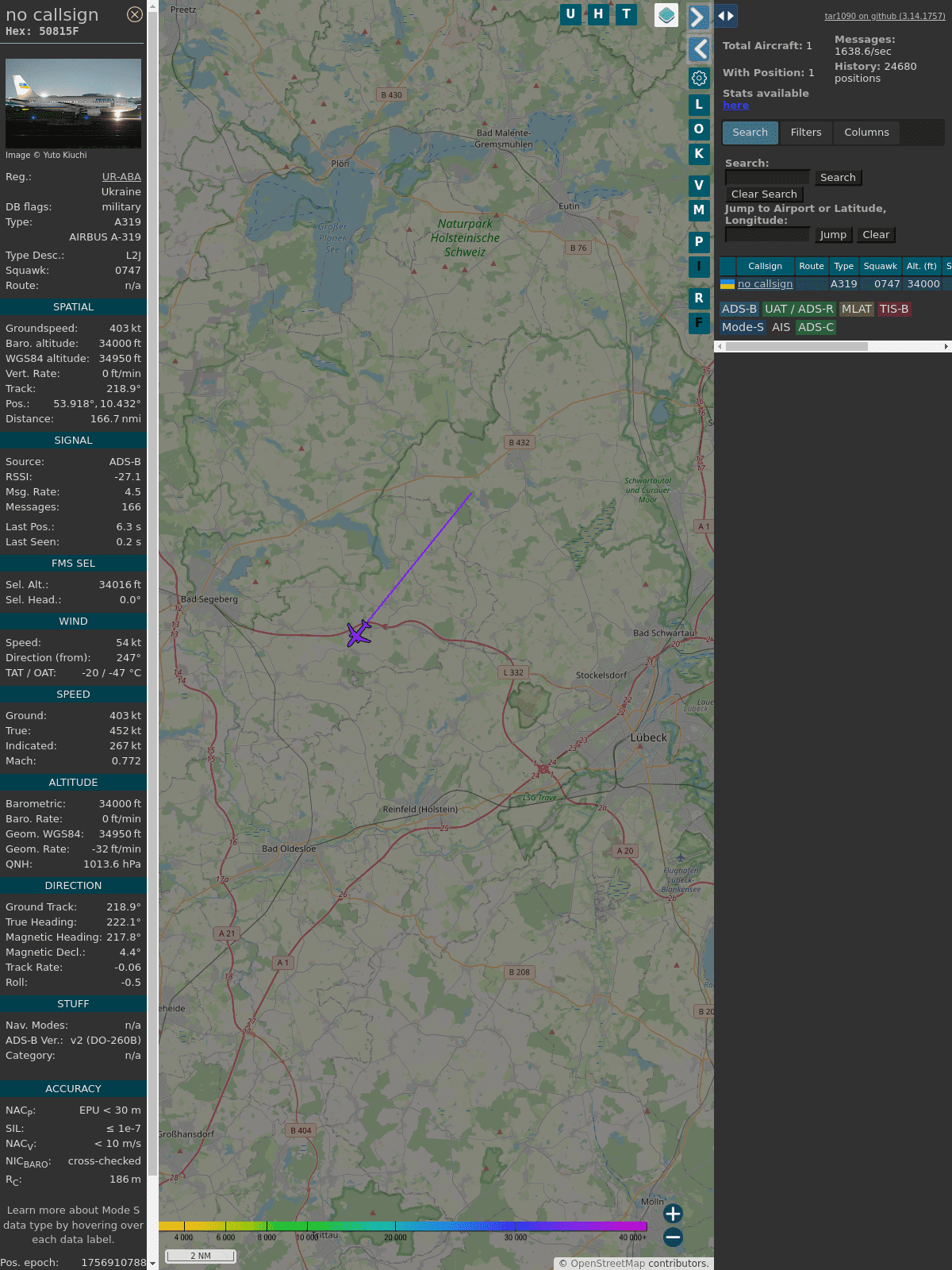Viewport: 952px width, 1270px height.
Task: Sort table by Squawk column
Action: point(881,267)
